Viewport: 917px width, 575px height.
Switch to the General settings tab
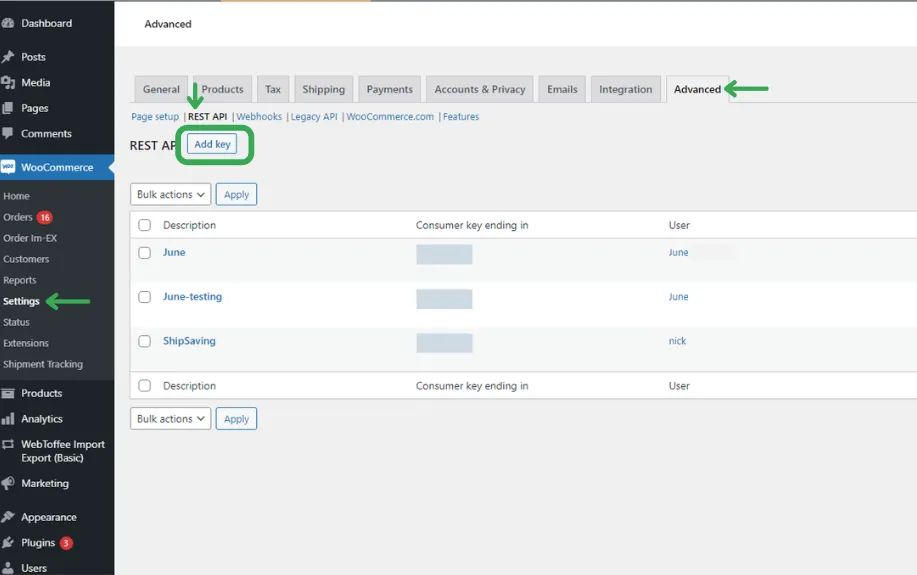pyautogui.click(x=161, y=89)
